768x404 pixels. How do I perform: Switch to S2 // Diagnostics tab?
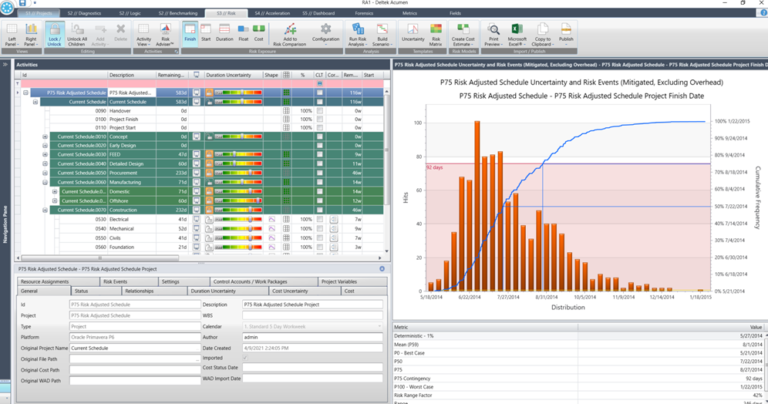(84, 13)
